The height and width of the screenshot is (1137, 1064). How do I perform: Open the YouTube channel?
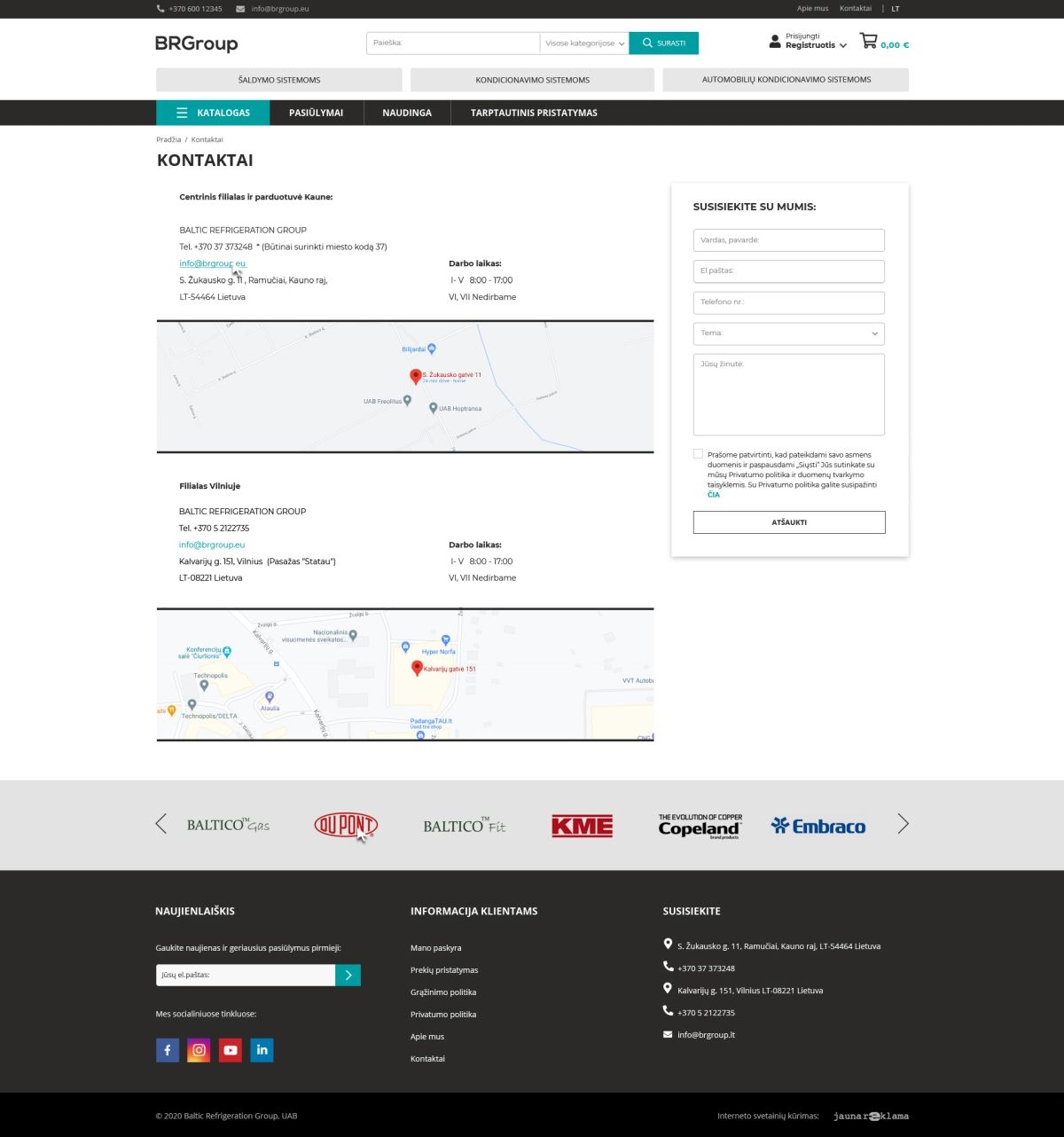[x=231, y=1050]
